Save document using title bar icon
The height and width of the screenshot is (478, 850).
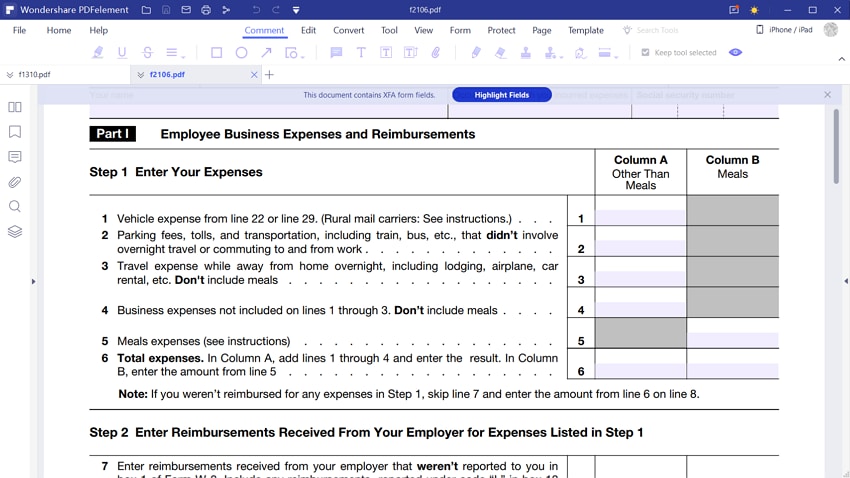[166, 10]
